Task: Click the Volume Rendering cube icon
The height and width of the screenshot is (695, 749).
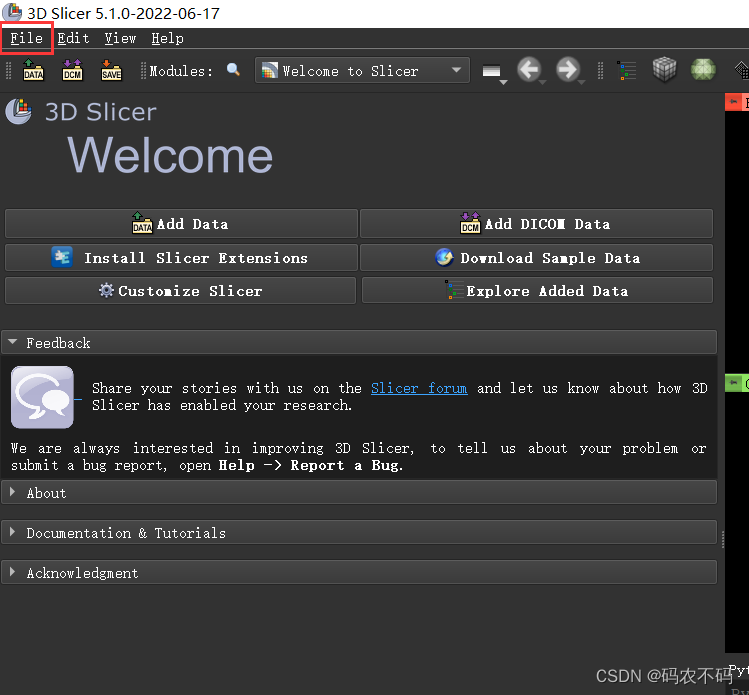Action: pos(665,70)
